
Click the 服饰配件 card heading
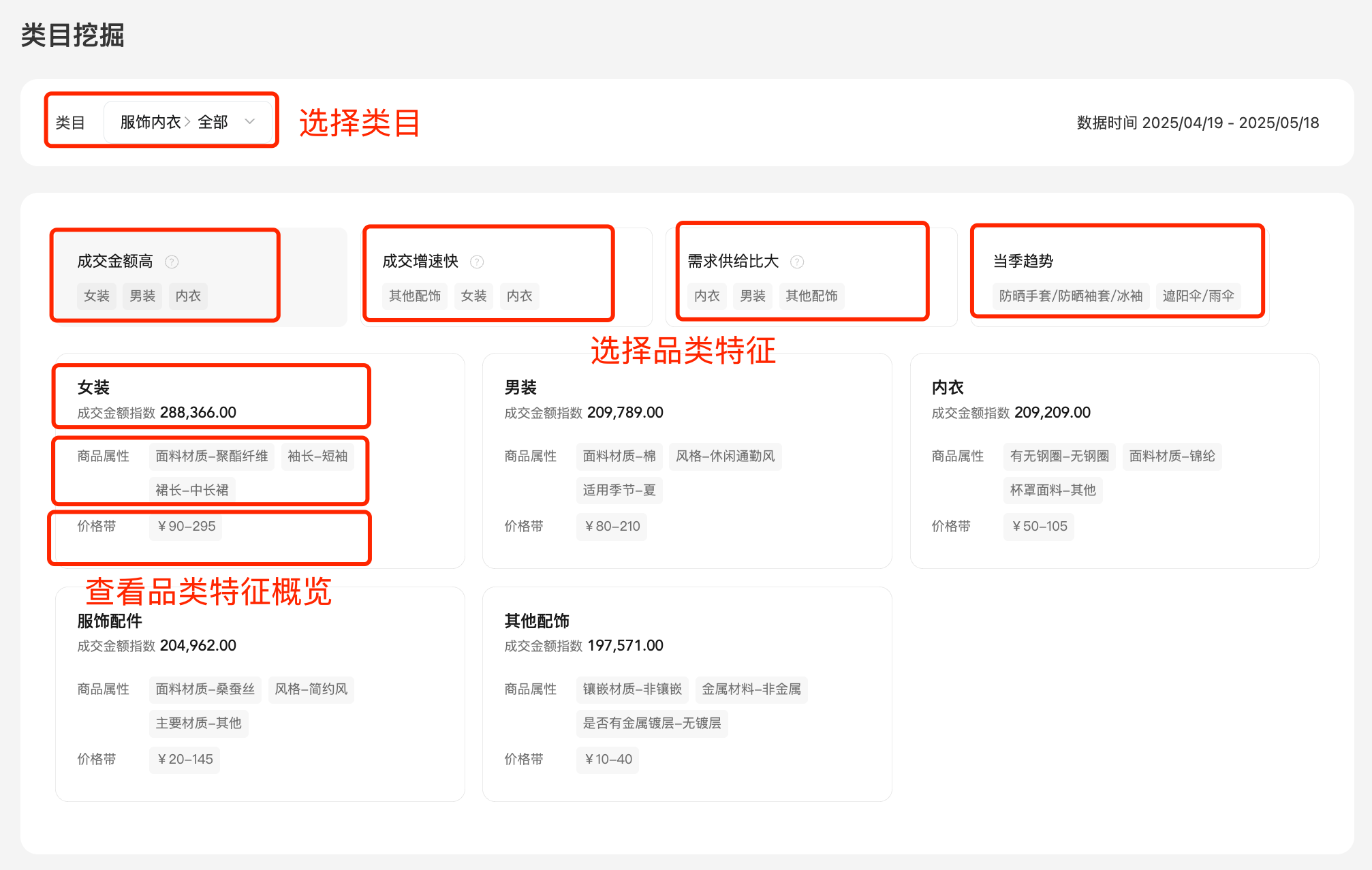click(110, 621)
